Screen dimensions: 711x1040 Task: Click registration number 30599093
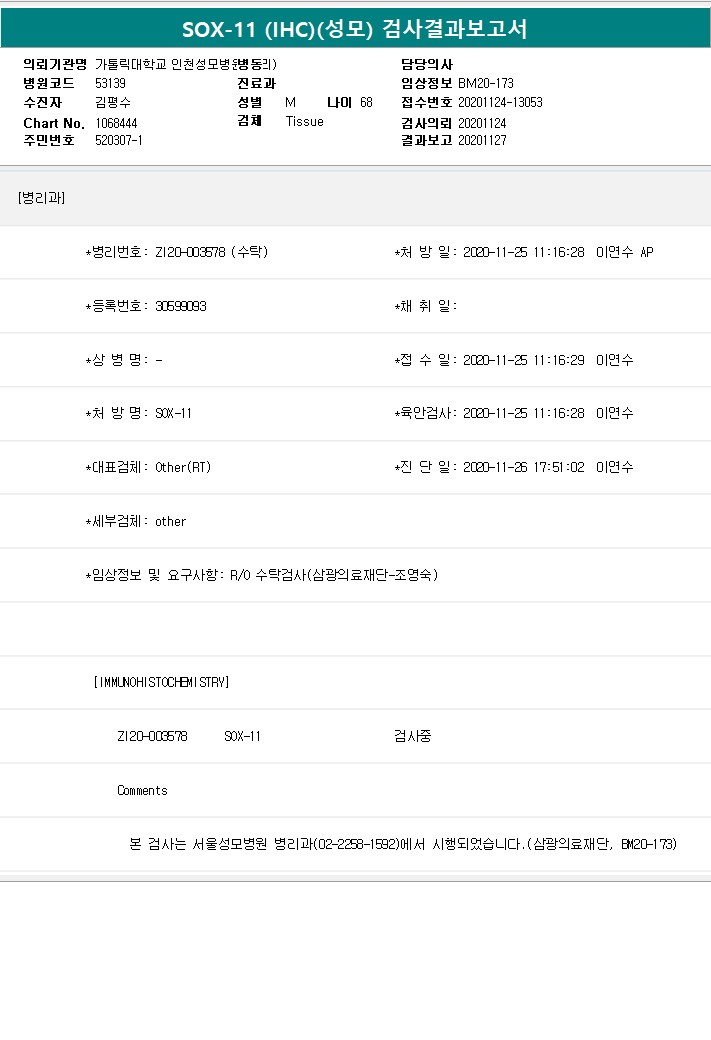point(181,306)
